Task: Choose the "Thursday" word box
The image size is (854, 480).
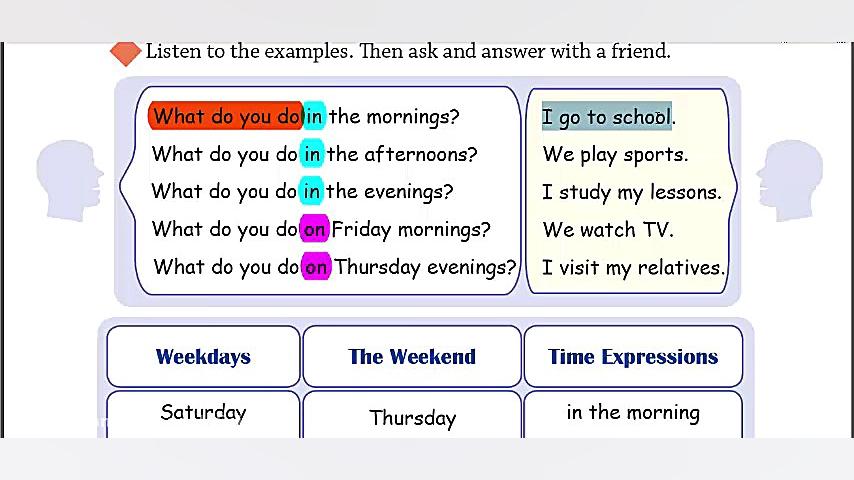Action: coord(412,416)
